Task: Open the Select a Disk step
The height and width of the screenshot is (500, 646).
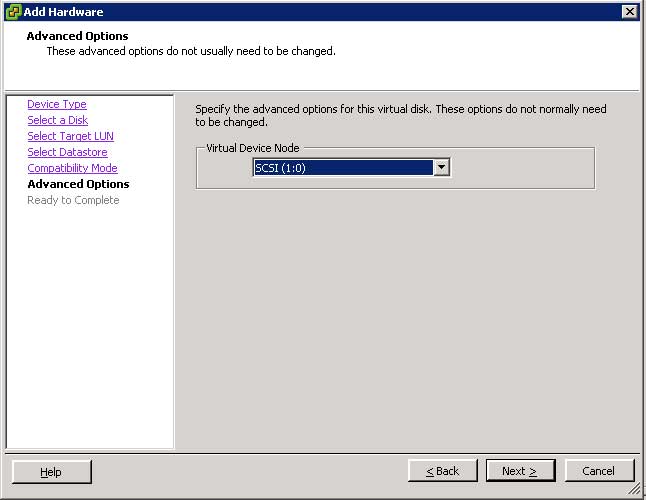Action: 58,120
